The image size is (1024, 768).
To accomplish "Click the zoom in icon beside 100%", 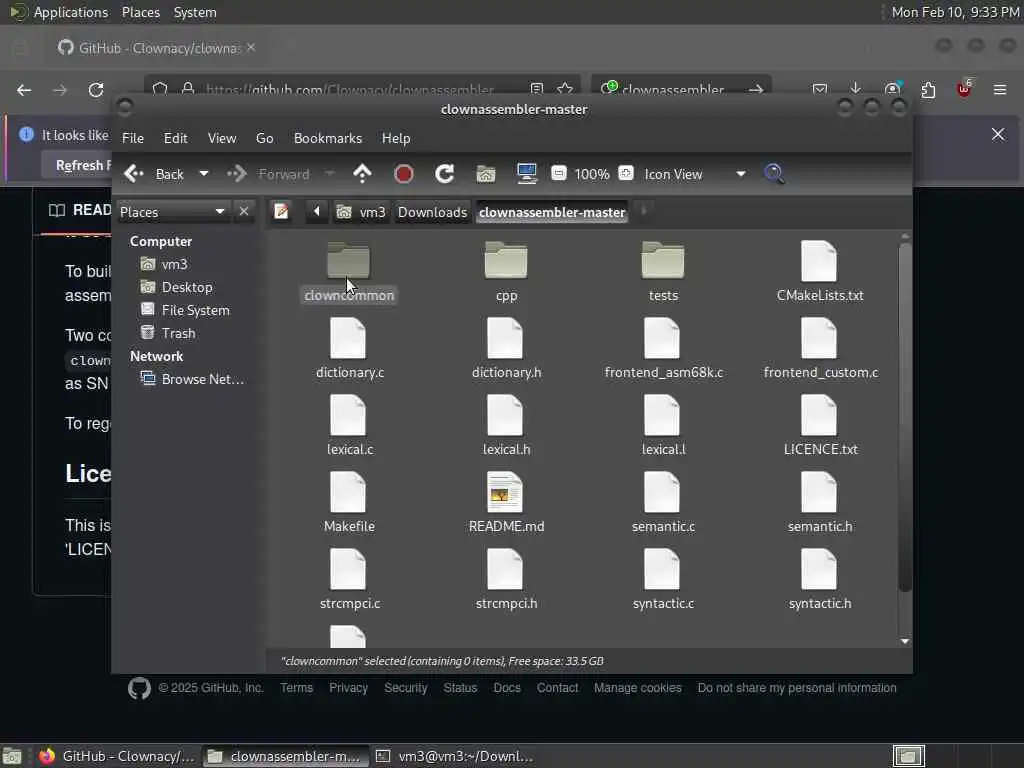I will click(626, 174).
